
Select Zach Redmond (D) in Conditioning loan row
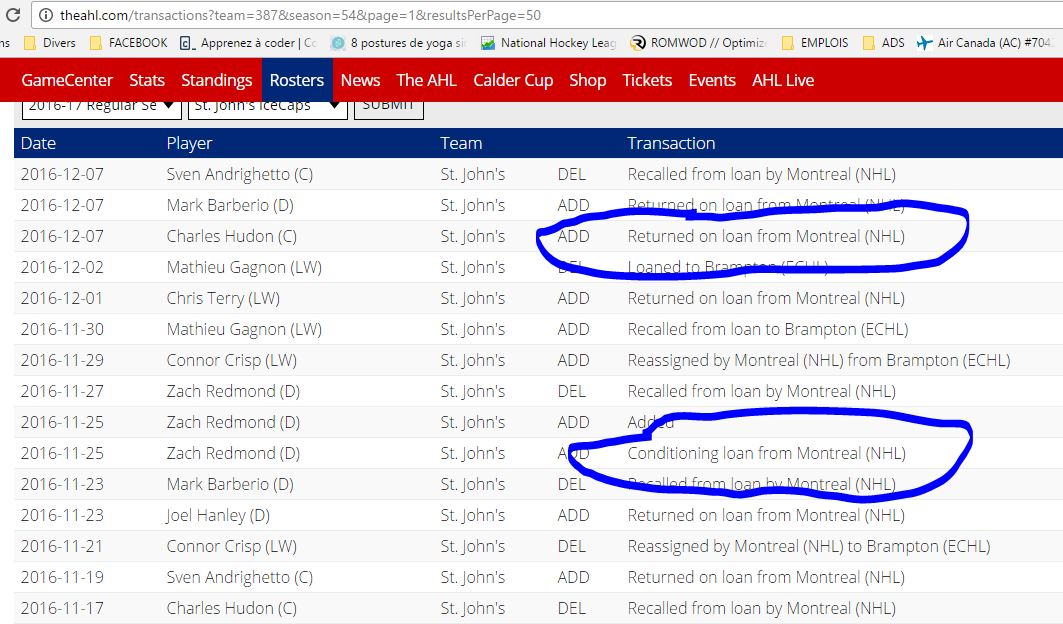[233, 453]
